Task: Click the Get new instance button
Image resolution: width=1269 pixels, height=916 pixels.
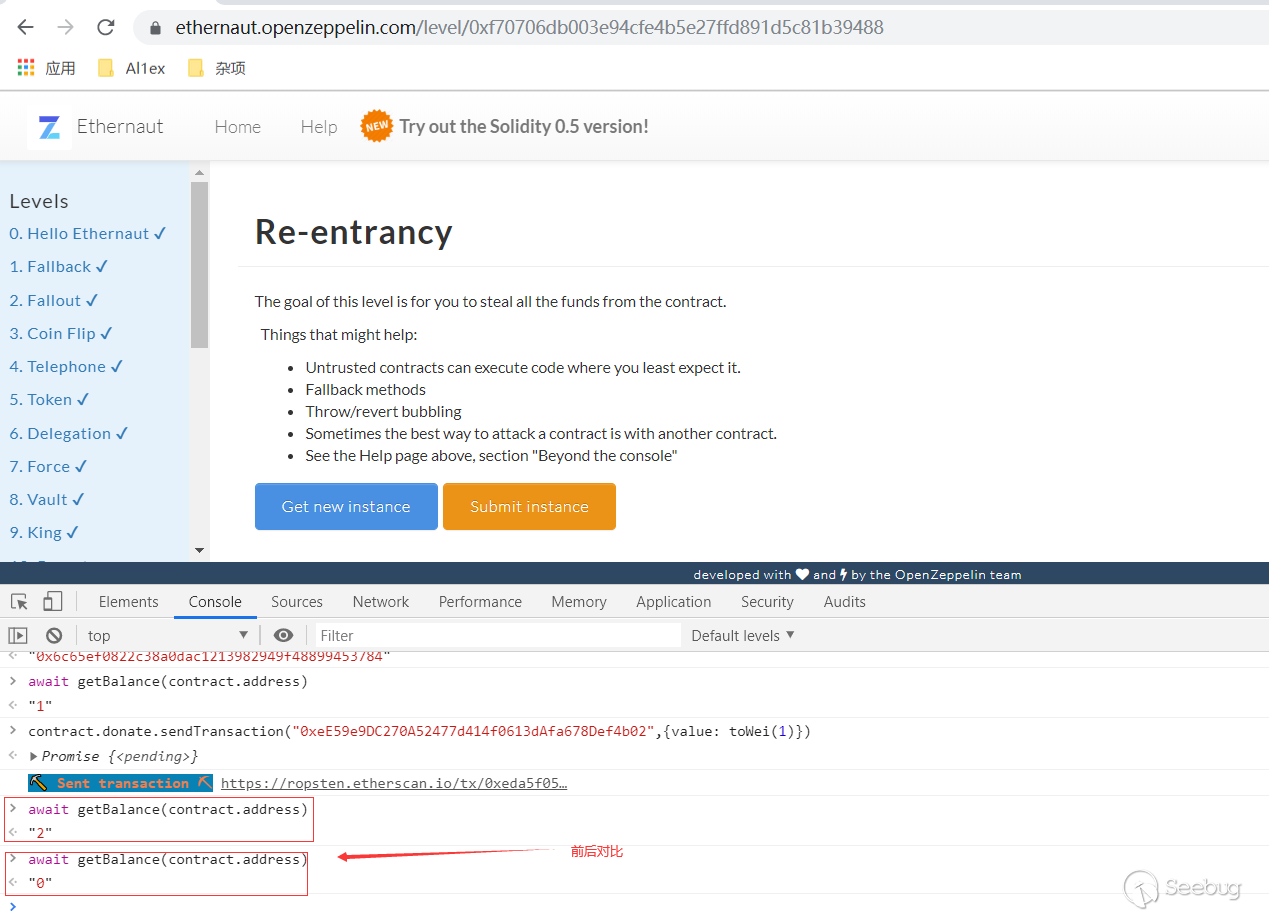Action: 346,506
